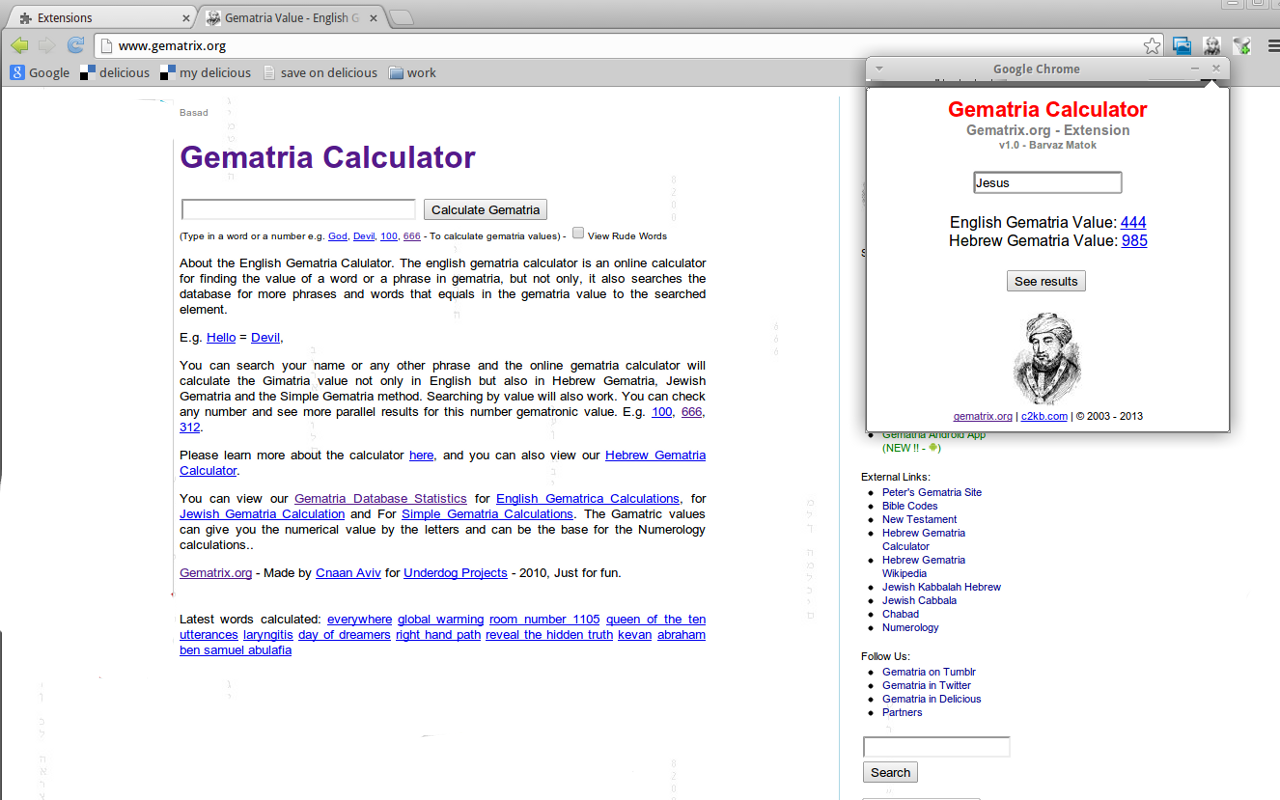Click the popup input containing 'Jesus'
The width and height of the screenshot is (1280, 800).
coord(1047,182)
